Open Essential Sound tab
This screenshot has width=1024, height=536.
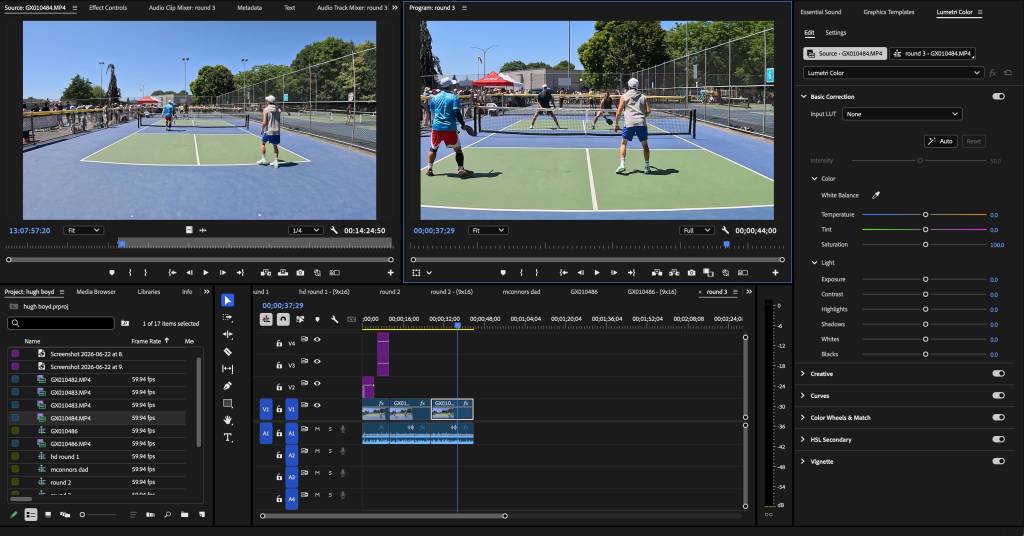821,12
